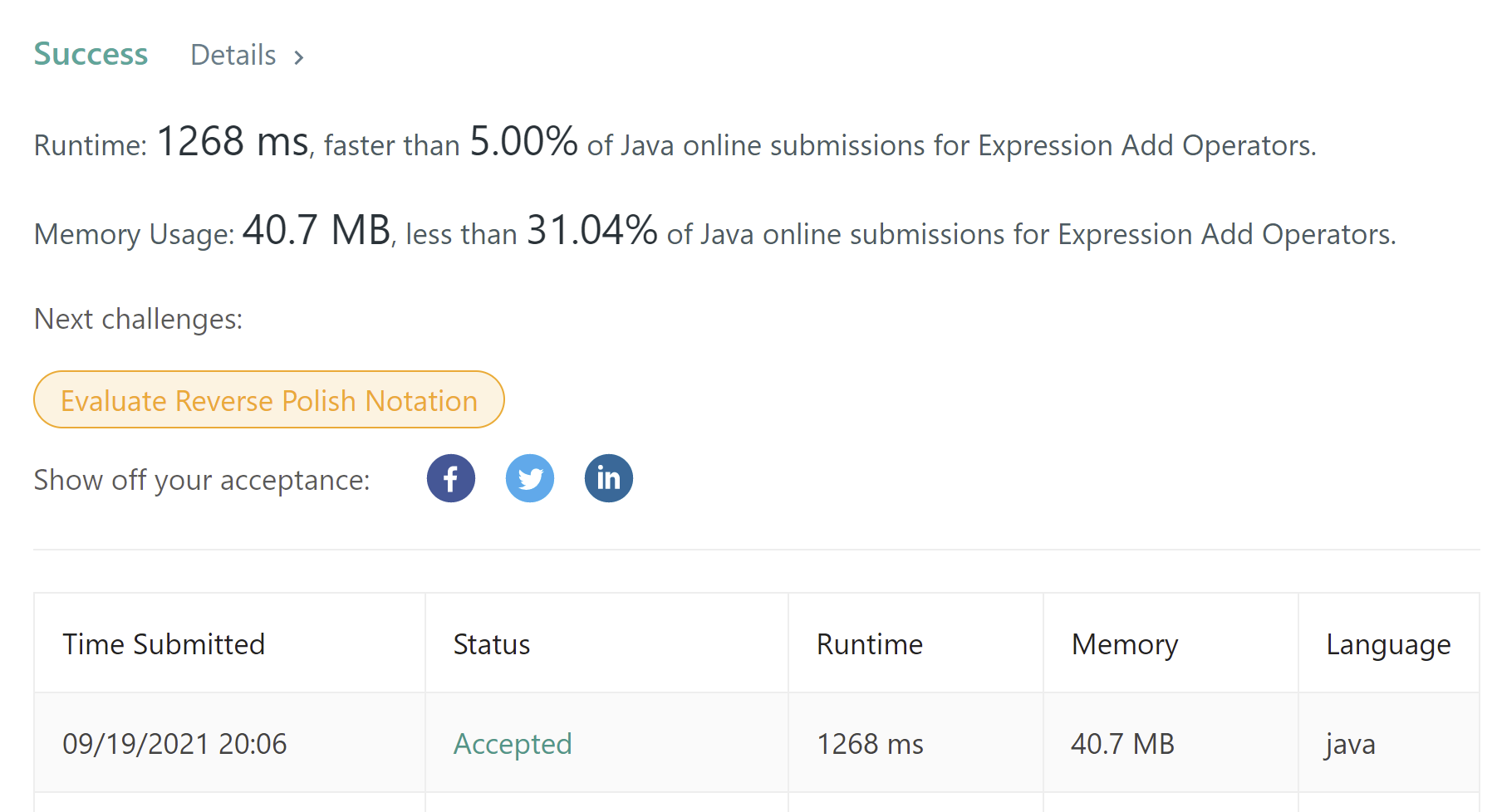Click the 1268 ms runtime table cell
This screenshot has height=812, width=1492.
[x=870, y=744]
